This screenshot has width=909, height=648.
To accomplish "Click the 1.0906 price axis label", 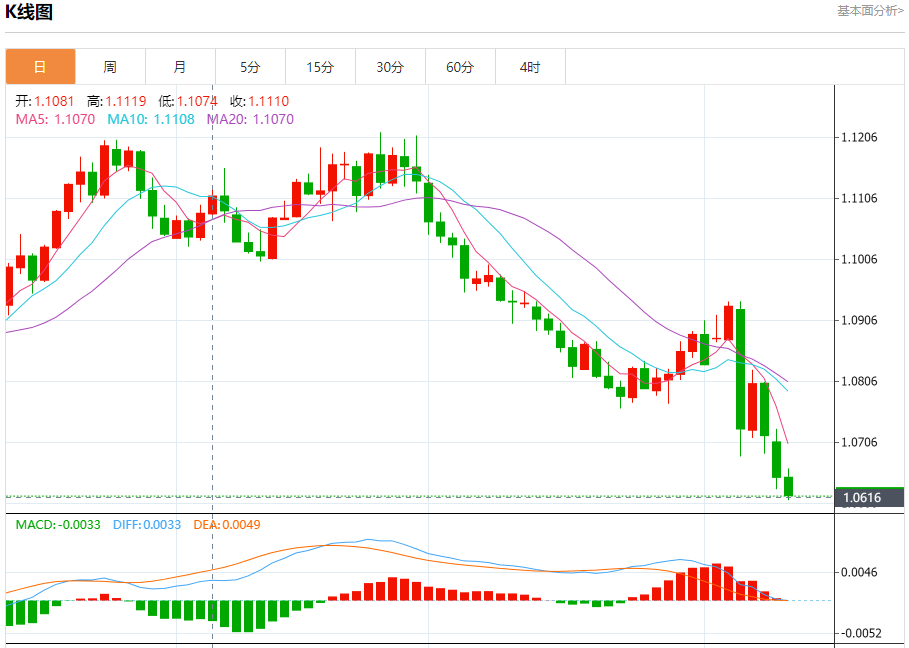I will click(860, 320).
